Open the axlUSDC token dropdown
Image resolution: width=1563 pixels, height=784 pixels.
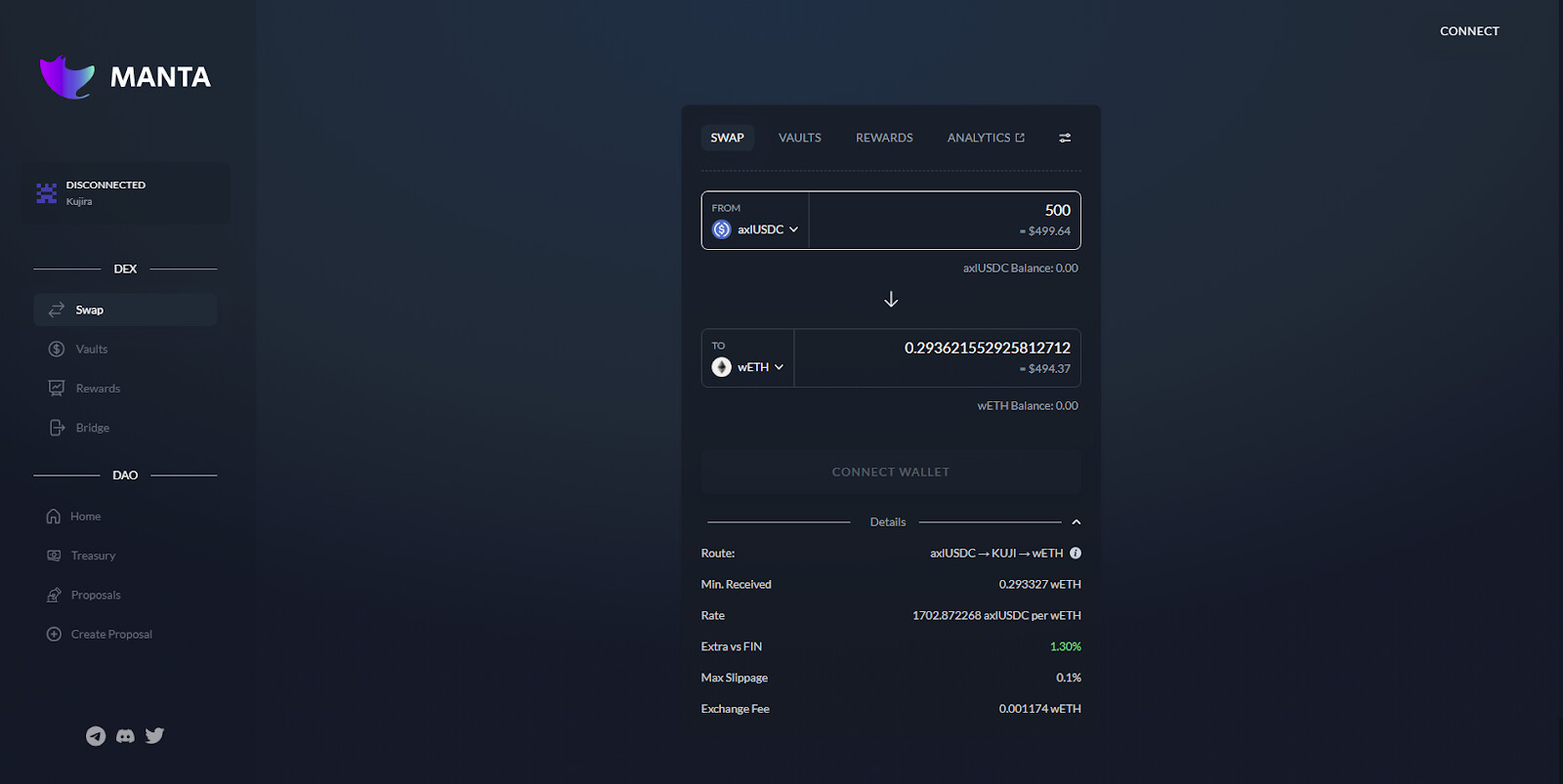coord(755,229)
